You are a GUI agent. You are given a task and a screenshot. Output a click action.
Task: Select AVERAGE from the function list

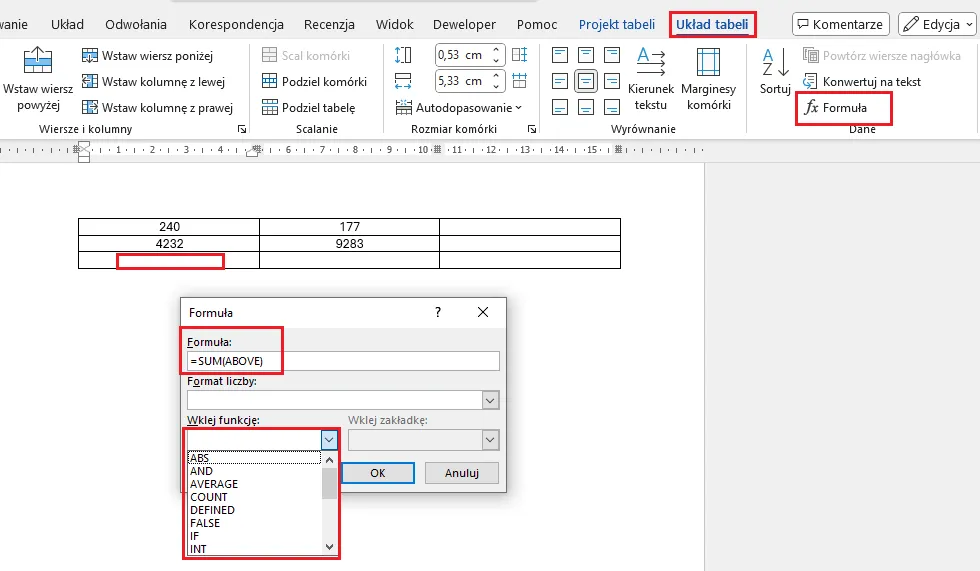tap(214, 484)
